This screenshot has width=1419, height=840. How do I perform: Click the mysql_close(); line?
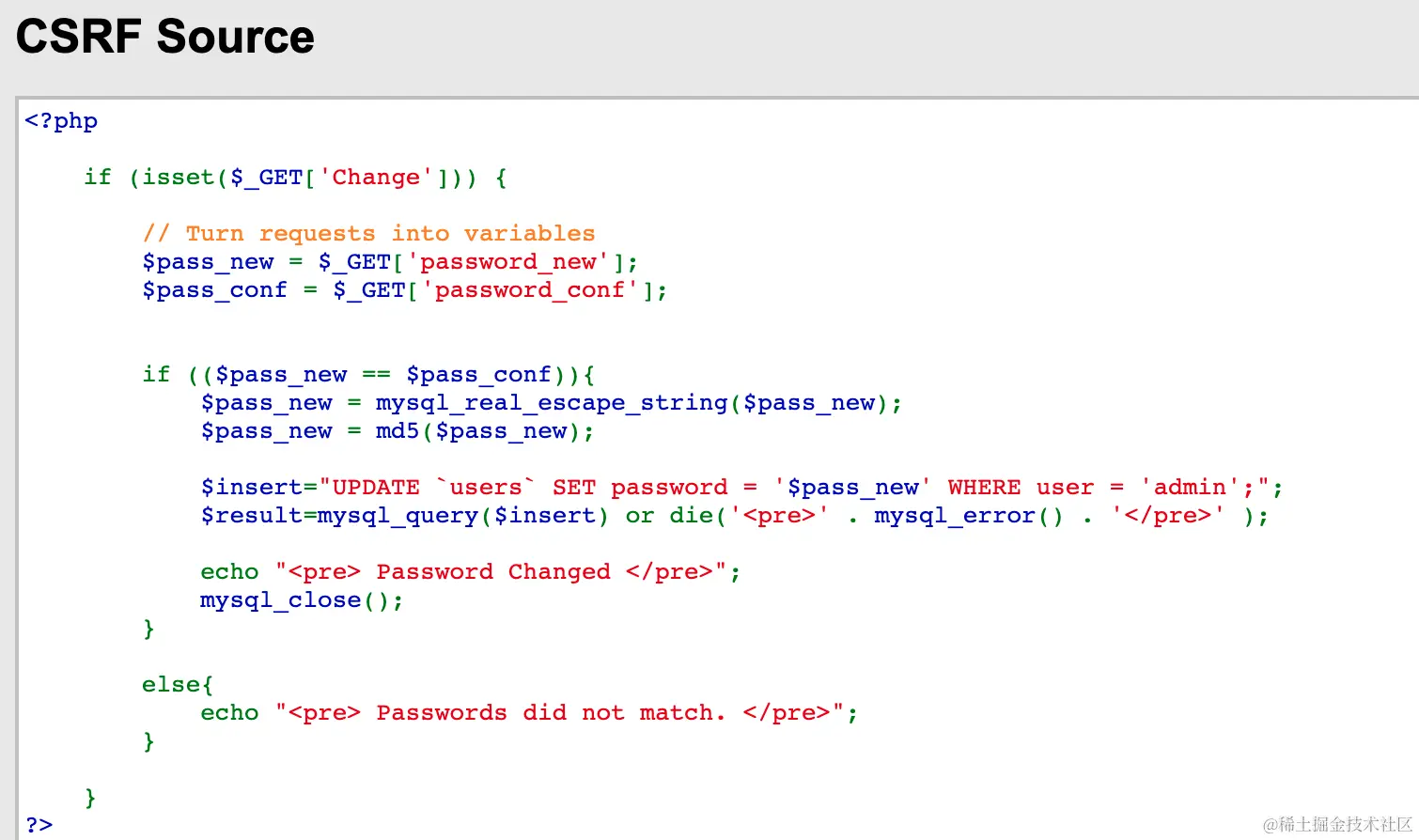pos(302,600)
